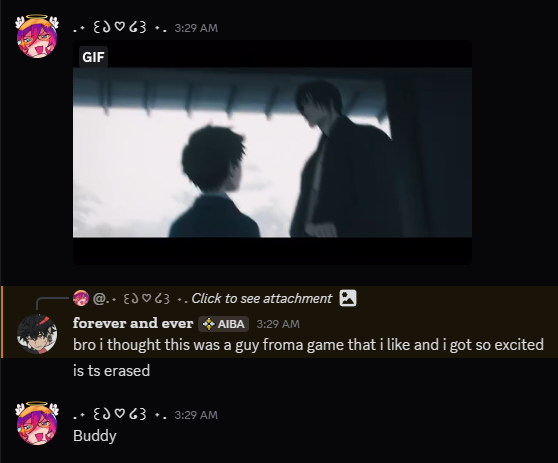Click the timestamp above the Buddy message
Screen dimensions: 558x463
[x=196, y=415]
